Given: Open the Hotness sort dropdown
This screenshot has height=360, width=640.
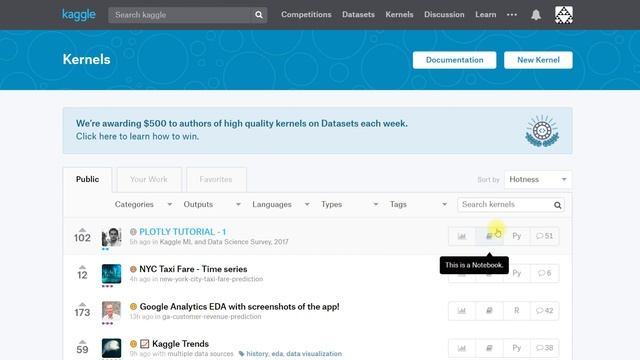Looking at the screenshot, I should point(538,179).
